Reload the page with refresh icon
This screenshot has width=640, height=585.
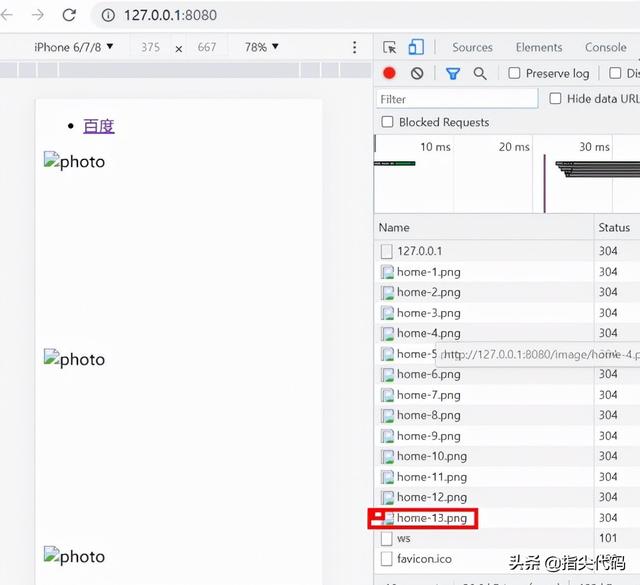tap(69, 15)
